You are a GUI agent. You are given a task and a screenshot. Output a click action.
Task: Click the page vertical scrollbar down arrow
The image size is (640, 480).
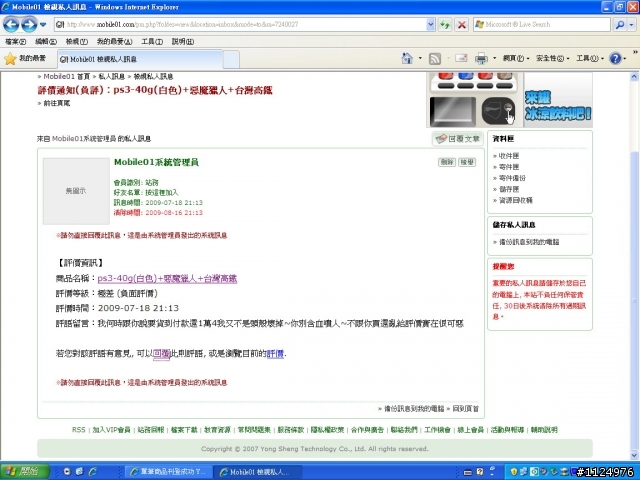[x=634, y=456]
